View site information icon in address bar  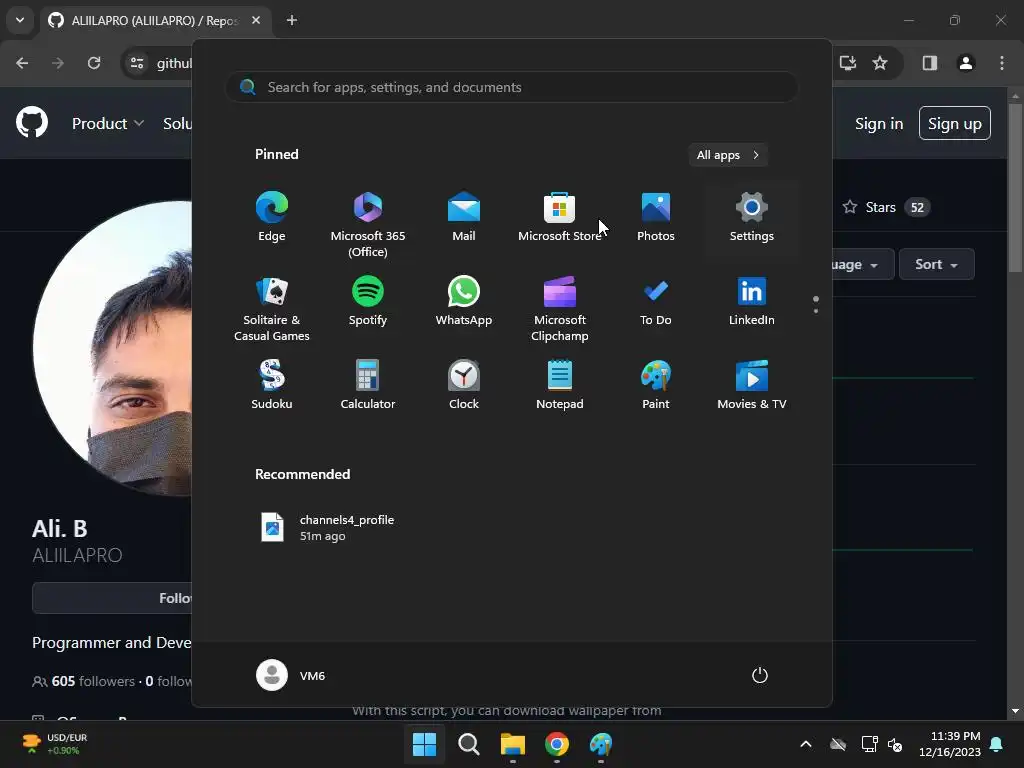[x=137, y=63]
